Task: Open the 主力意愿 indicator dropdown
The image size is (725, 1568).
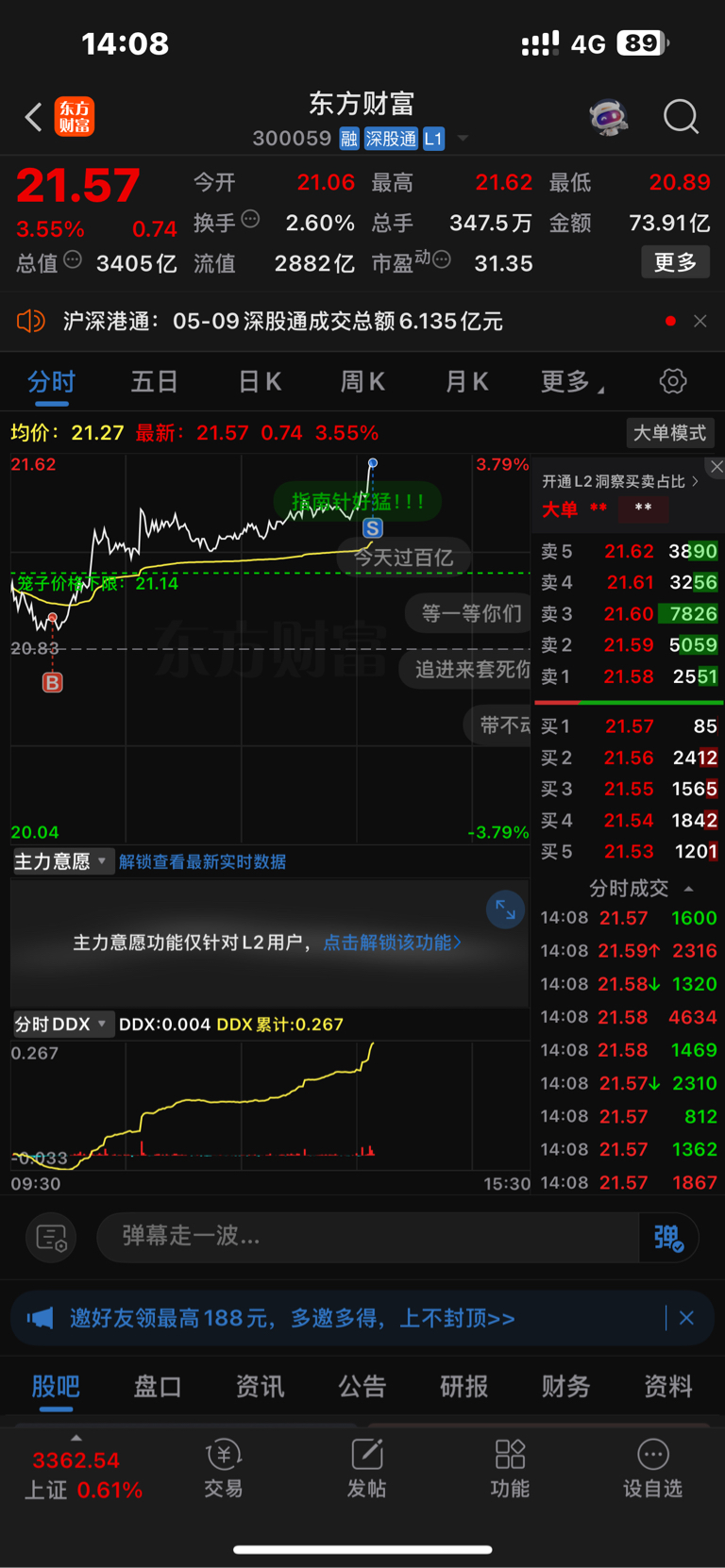Action: point(62,861)
